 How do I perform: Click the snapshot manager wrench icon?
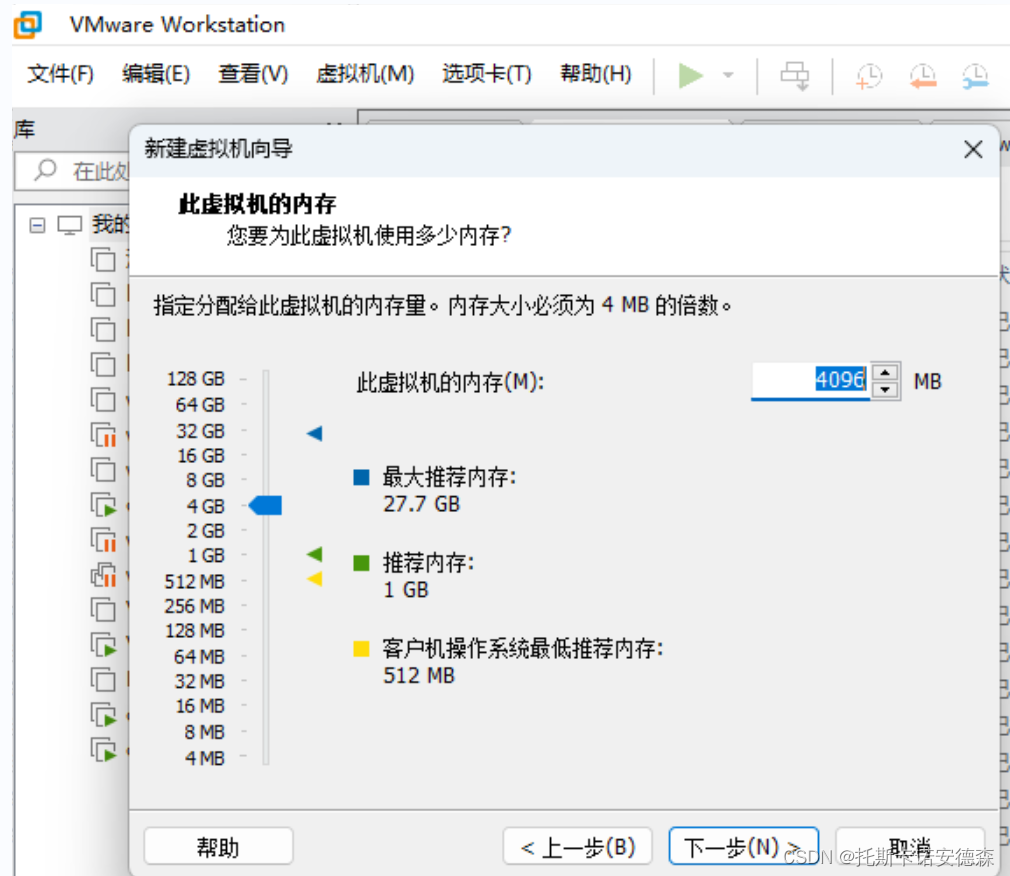[975, 77]
